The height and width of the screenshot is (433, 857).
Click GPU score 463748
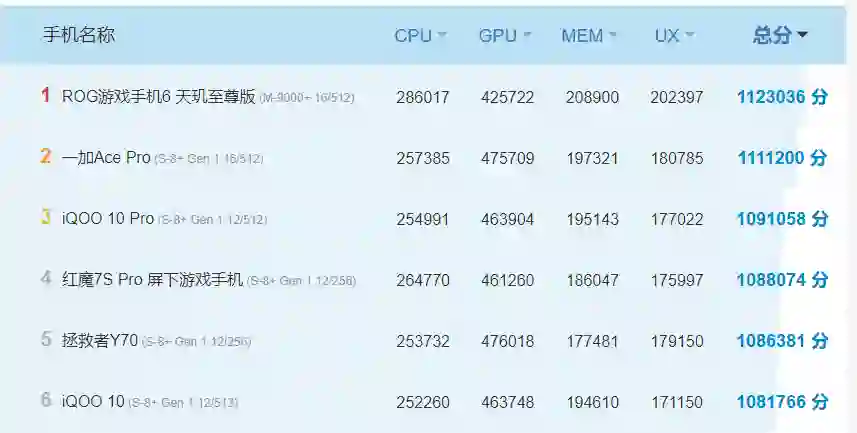point(508,402)
